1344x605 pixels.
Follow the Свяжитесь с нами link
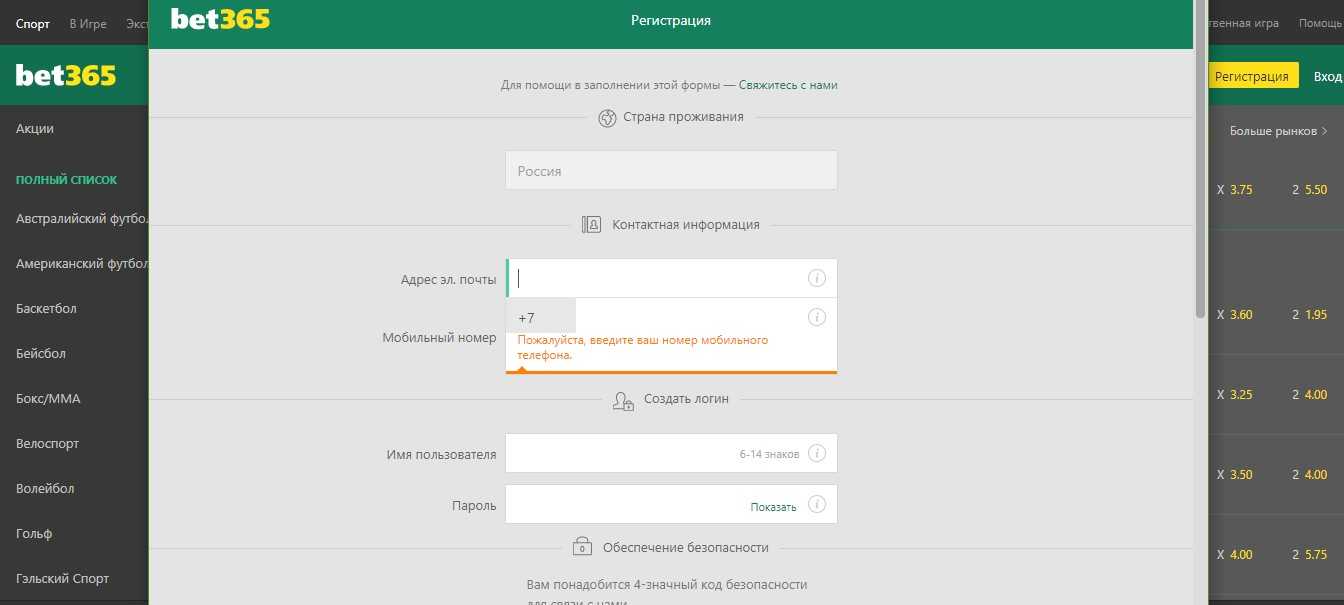(x=788, y=85)
